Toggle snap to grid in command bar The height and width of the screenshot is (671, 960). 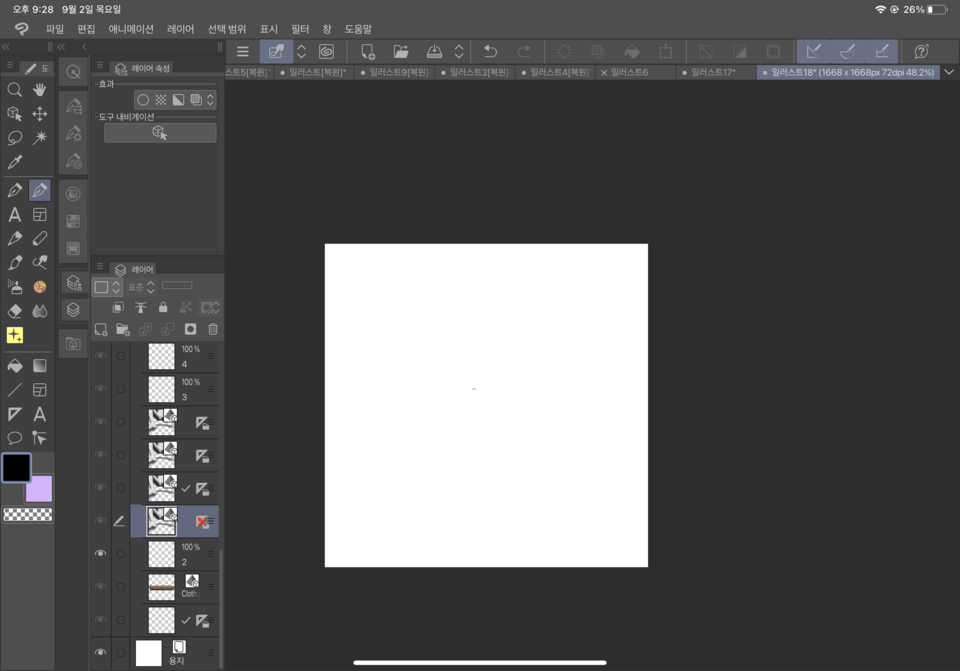tap(882, 51)
